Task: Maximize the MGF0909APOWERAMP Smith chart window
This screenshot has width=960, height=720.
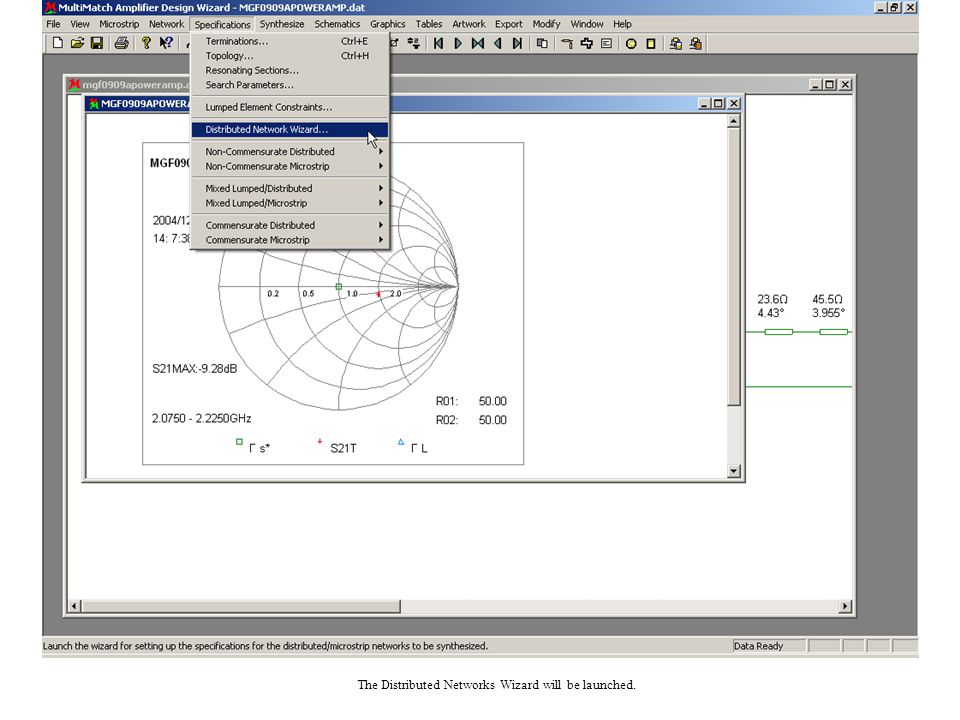Action: click(x=718, y=103)
